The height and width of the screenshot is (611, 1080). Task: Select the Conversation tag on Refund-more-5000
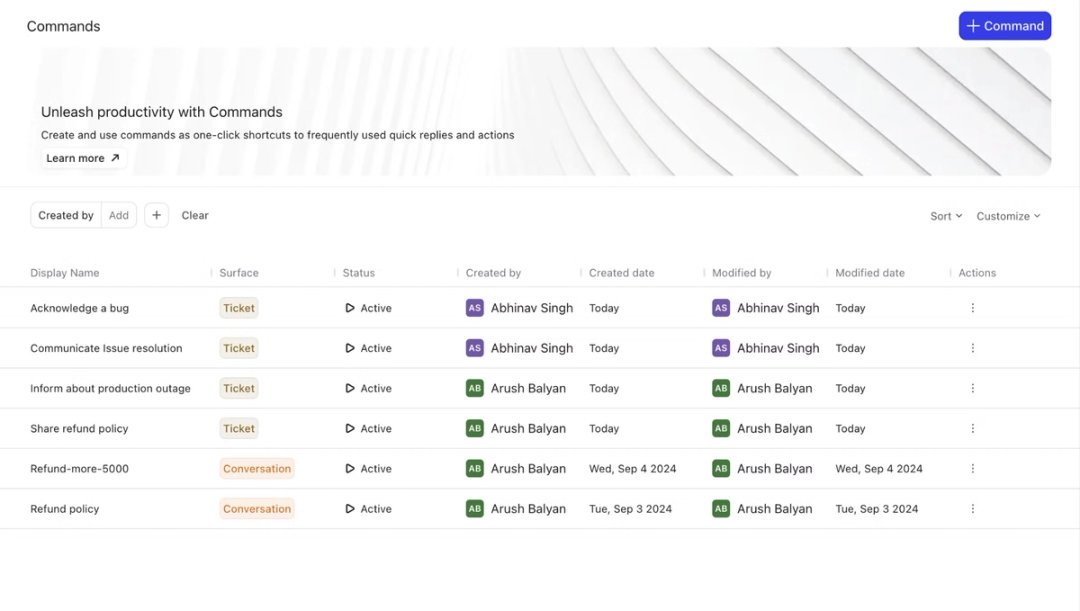click(257, 468)
